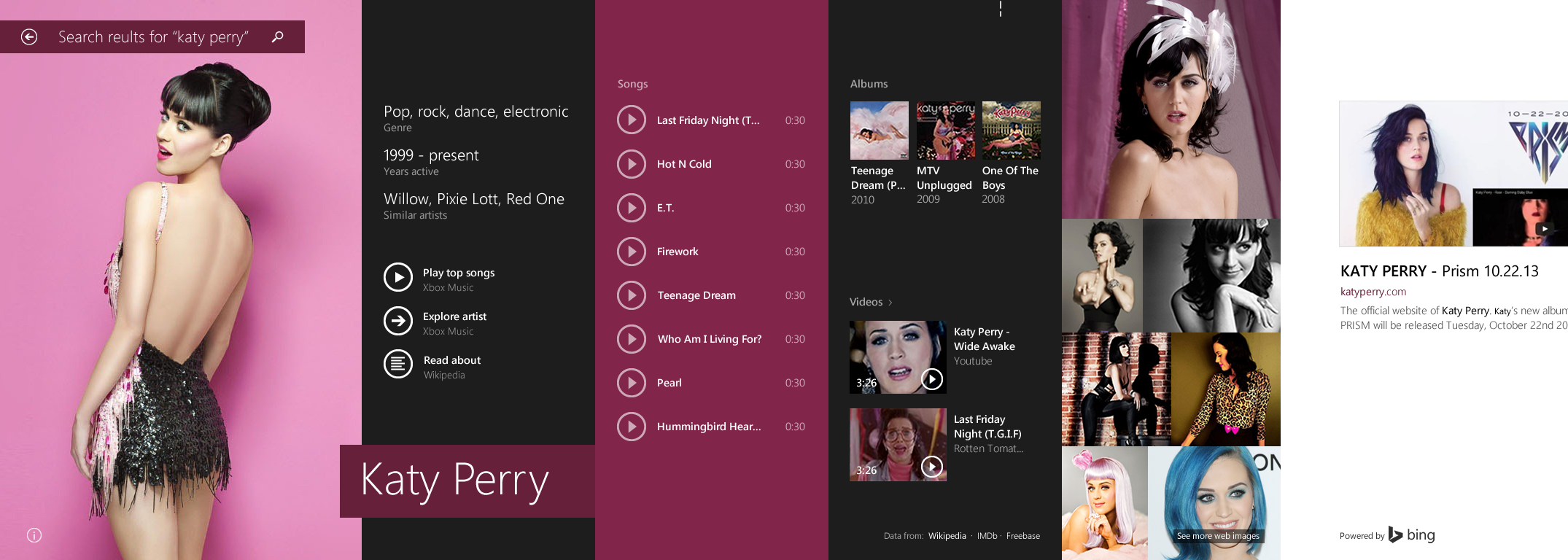Image resolution: width=1568 pixels, height=560 pixels.
Task: Click the Firework song title
Action: coord(678,252)
